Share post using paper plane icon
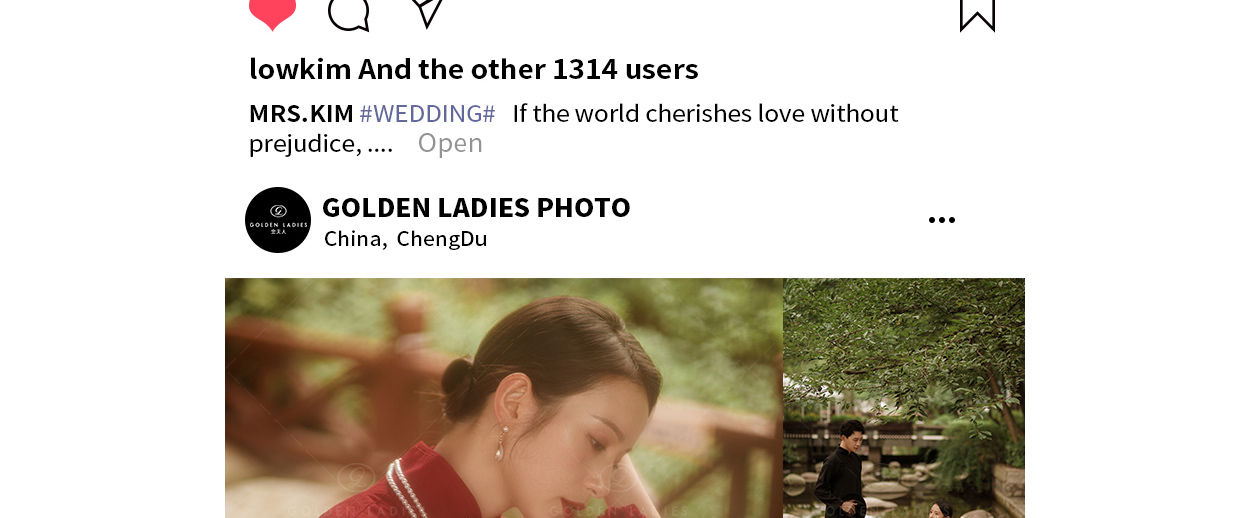This screenshot has height=518, width=1250. click(427, 11)
